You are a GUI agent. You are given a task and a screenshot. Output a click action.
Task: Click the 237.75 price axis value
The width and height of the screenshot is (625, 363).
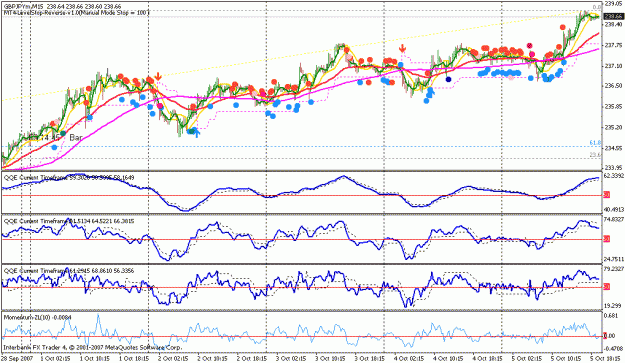point(614,45)
